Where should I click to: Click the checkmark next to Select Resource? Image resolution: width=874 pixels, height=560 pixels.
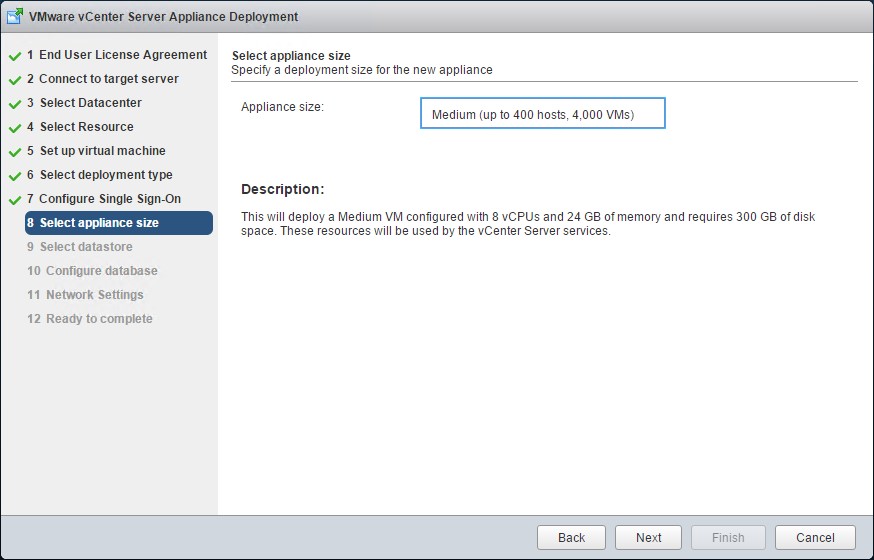point(15,128)
